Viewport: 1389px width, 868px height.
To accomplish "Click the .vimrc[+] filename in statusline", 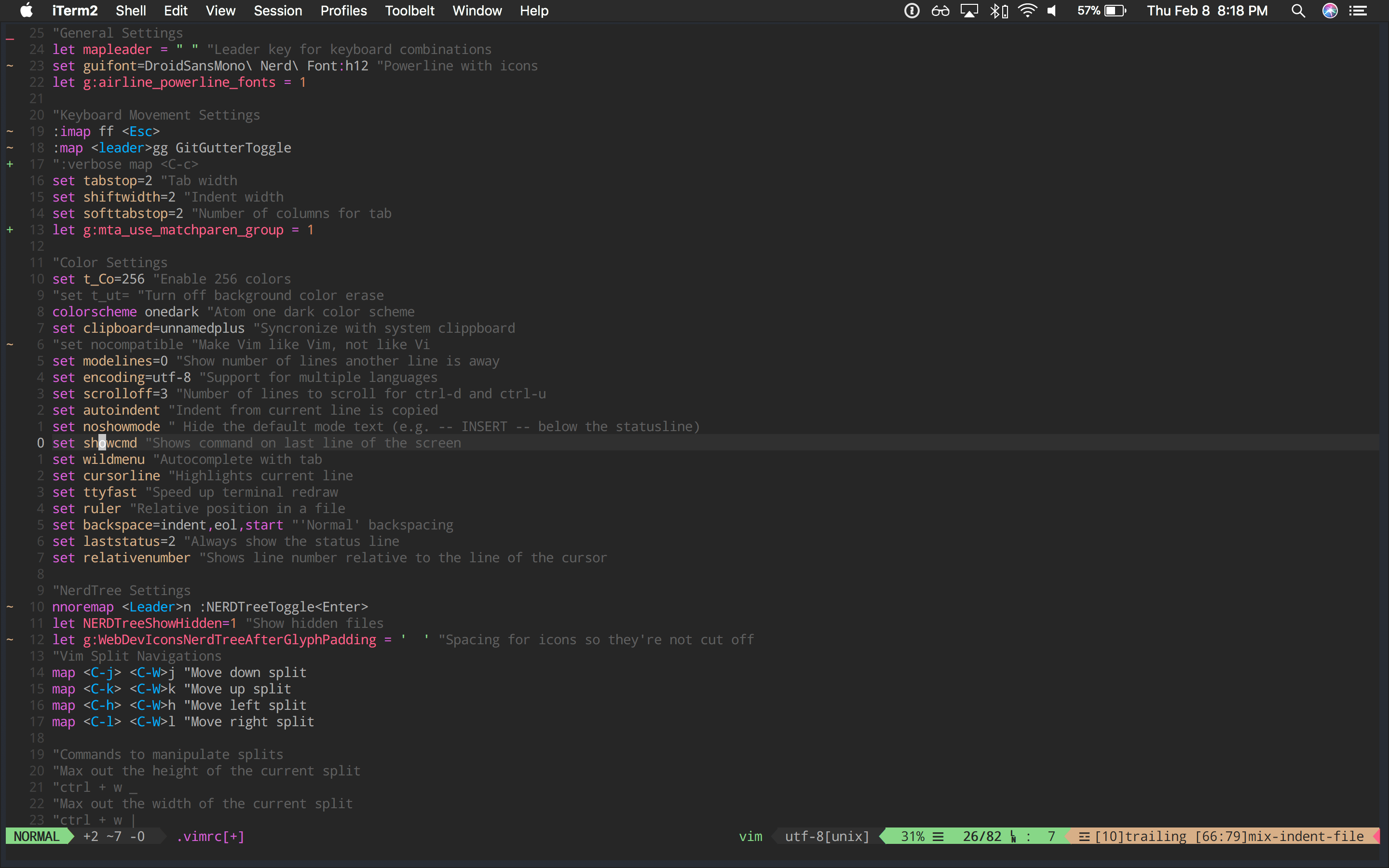I will (210, 837).
